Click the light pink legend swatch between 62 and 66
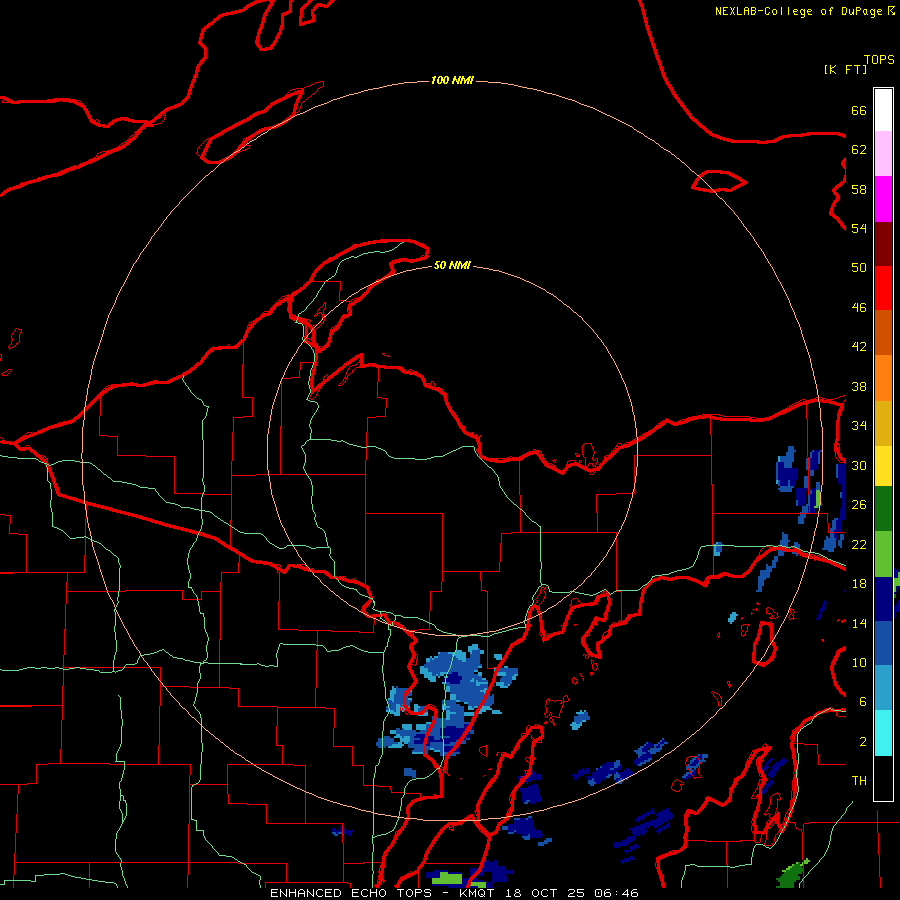 (883, 153)
